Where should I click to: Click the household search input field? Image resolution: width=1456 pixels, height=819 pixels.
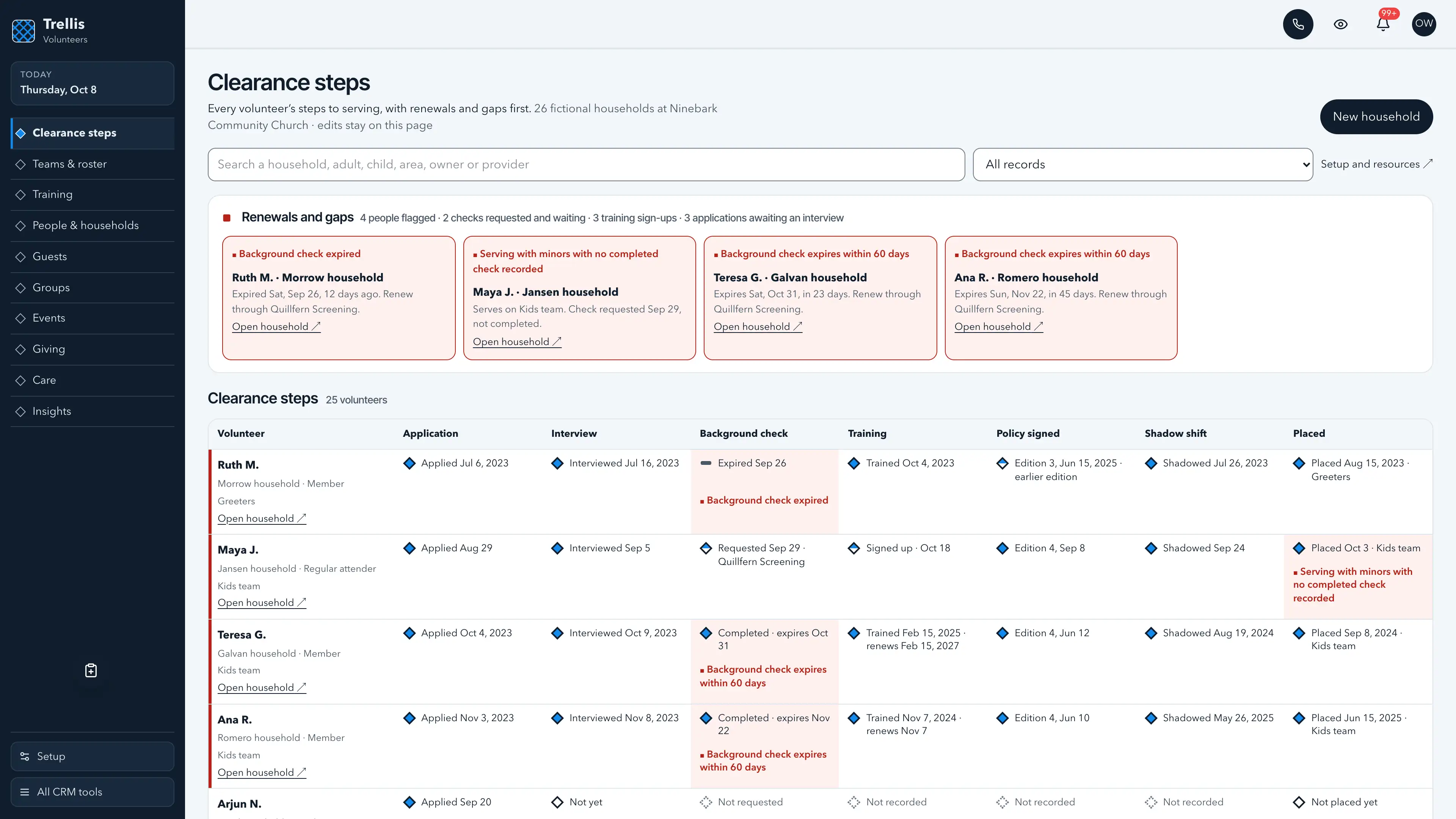pyautogui.click(x=586, y=165)
